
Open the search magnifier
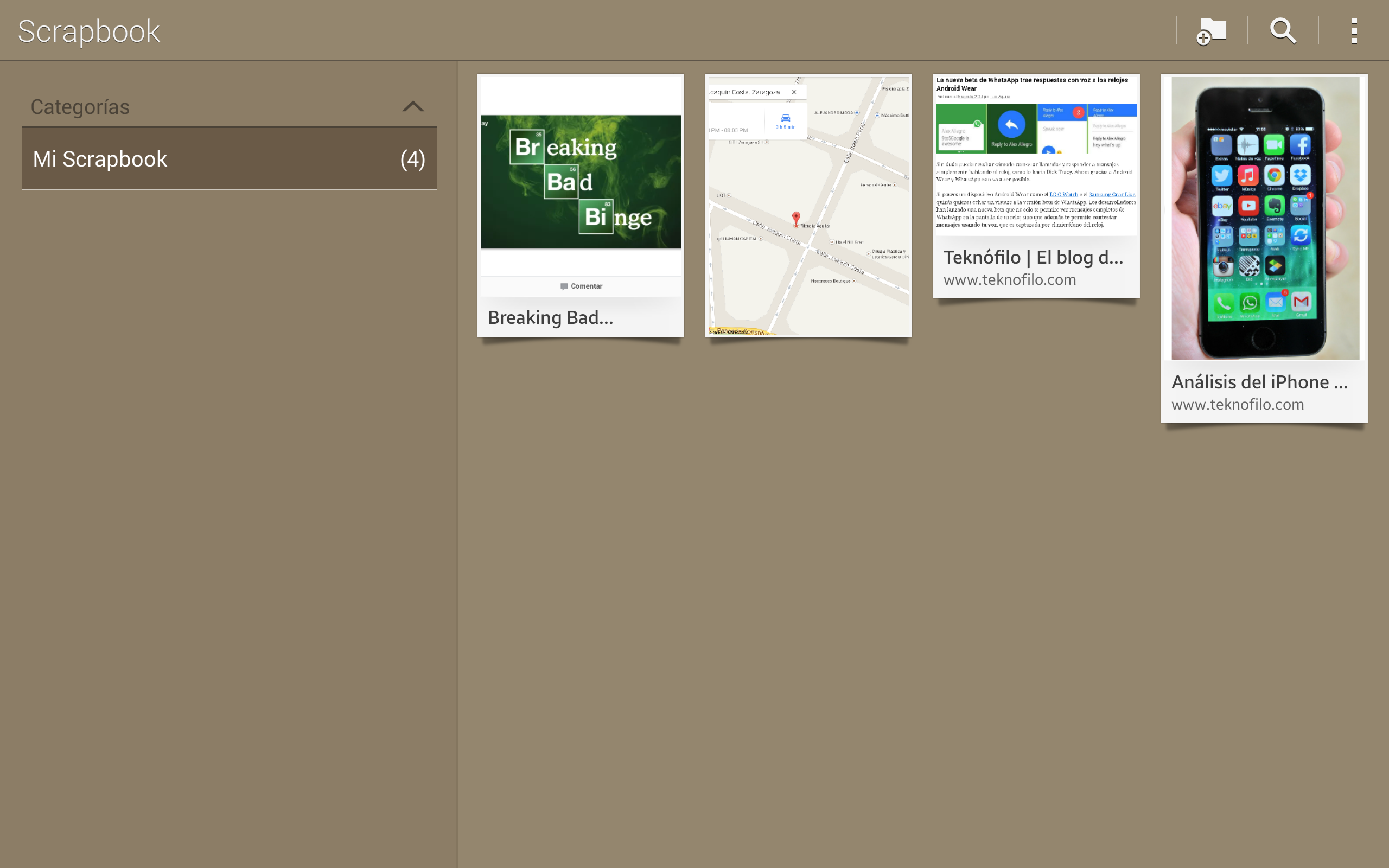pyautogui.click(x=1283, y=31)
